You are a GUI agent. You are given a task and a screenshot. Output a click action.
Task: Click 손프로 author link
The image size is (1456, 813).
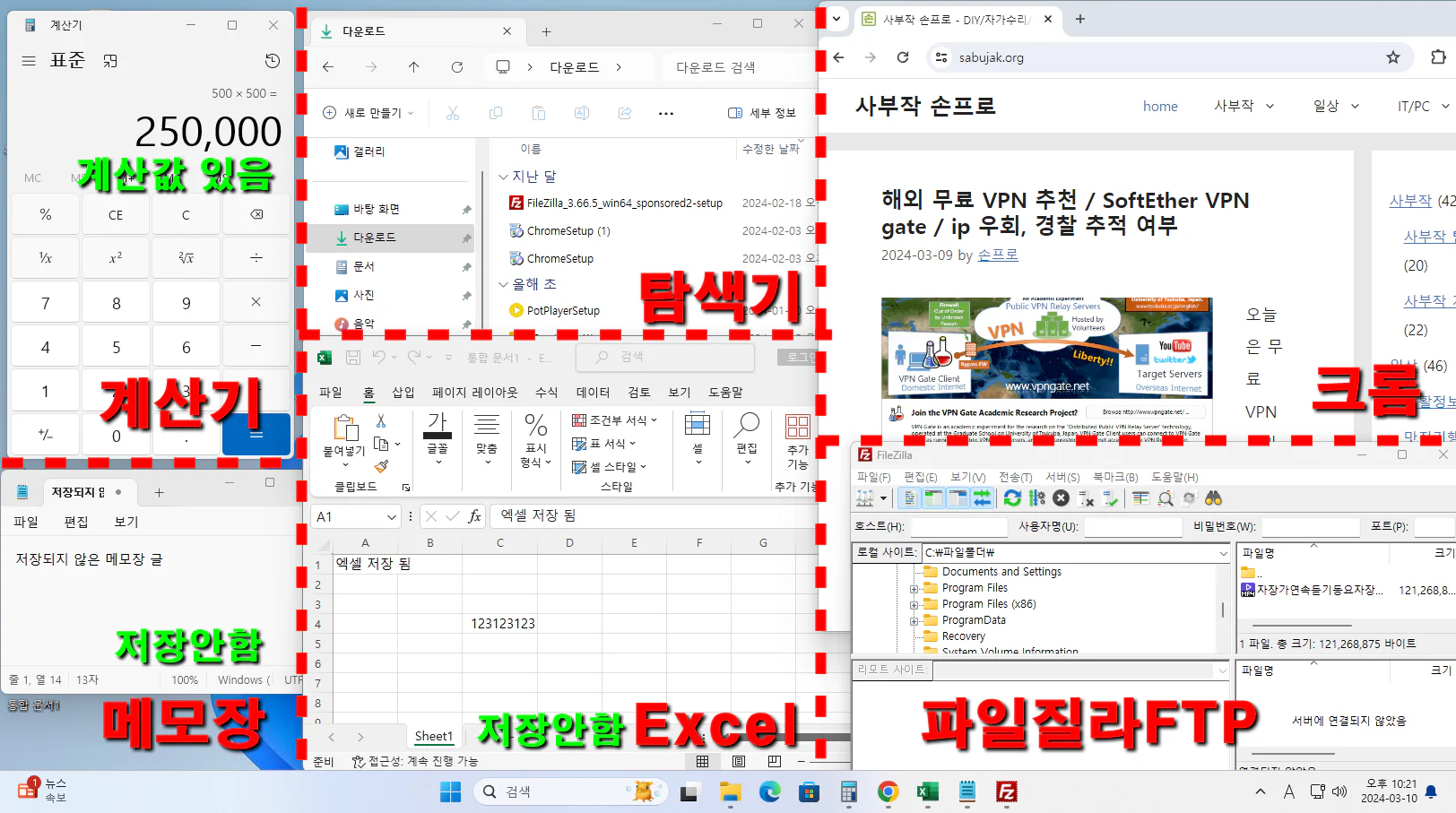tap(998, 255)
